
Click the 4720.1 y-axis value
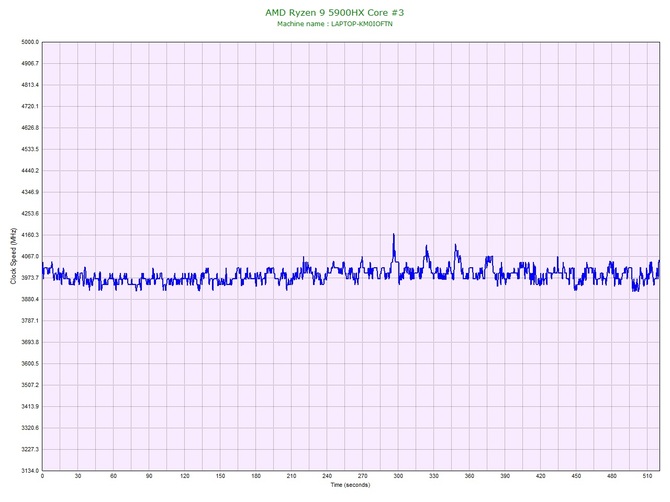pyautogui.click(x=30, y=106)
